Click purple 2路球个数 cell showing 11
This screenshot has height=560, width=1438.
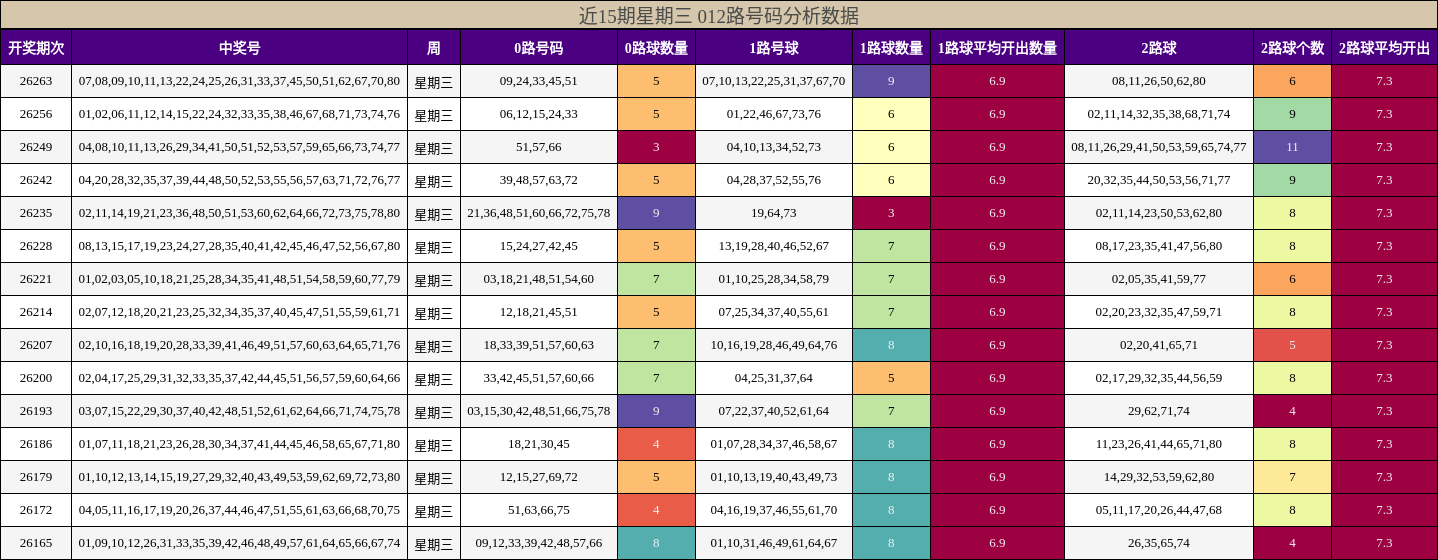1292,147
